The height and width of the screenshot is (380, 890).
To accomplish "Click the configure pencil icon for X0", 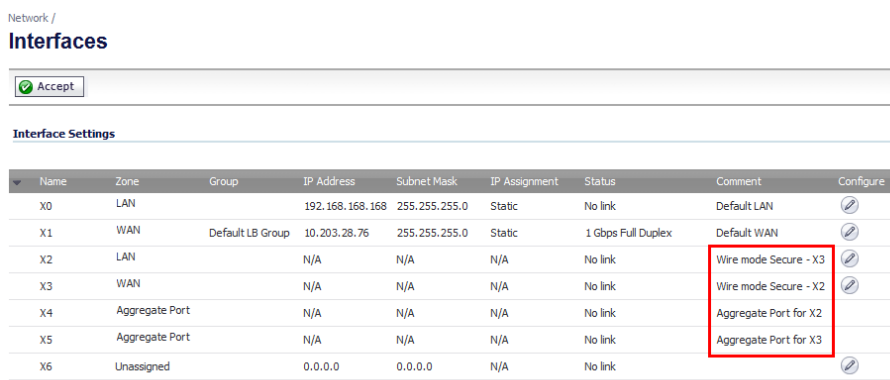I will [849, 206].
